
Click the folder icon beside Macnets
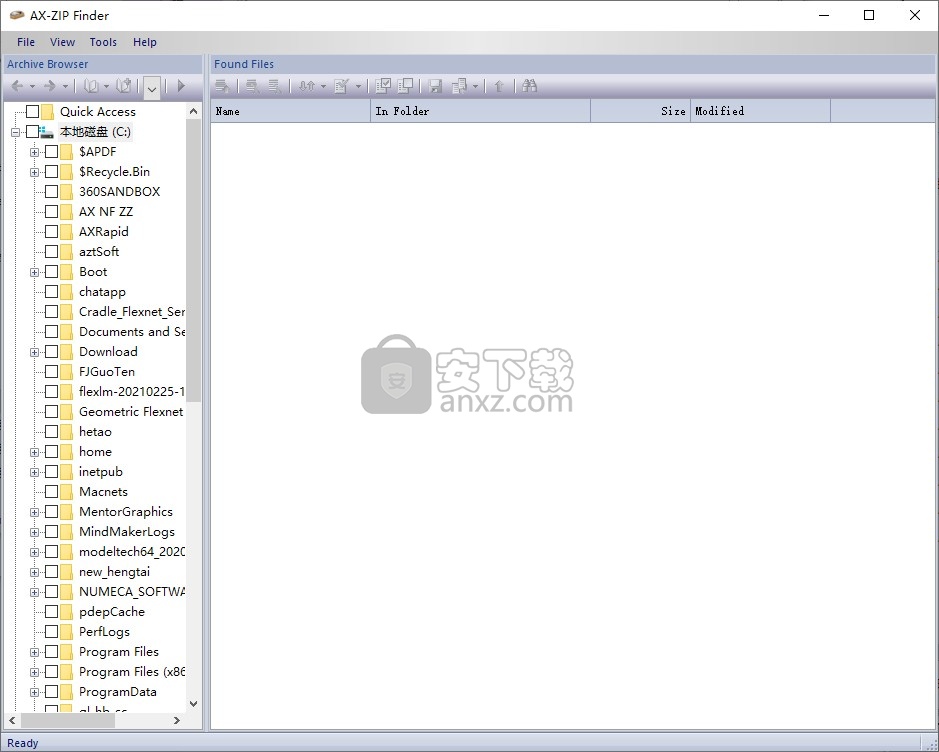coord(66,492)
